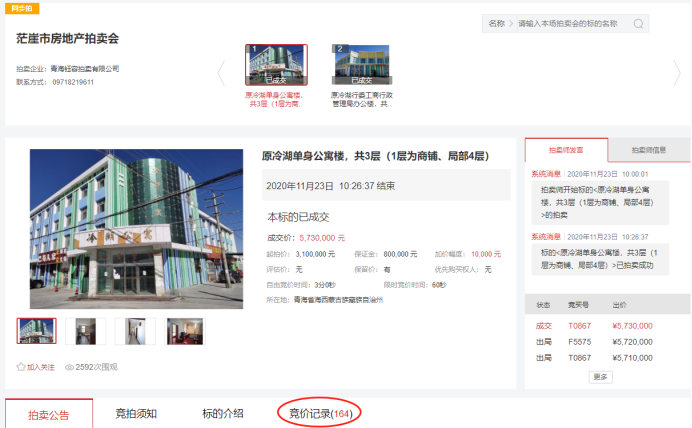Image resolution: width=692 pixels, height=428 pixels.
Task: Click the left carousel arrow
Action: [x=221, y=73]
